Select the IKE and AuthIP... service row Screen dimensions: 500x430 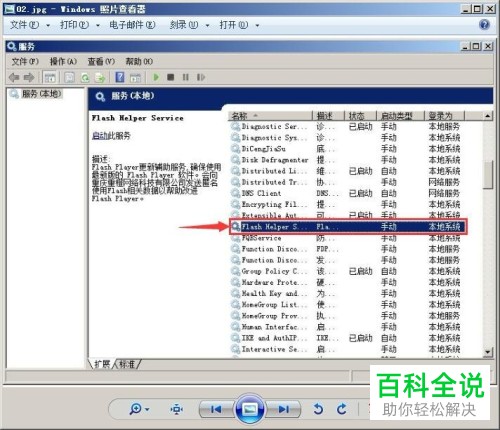pos(346,338)
